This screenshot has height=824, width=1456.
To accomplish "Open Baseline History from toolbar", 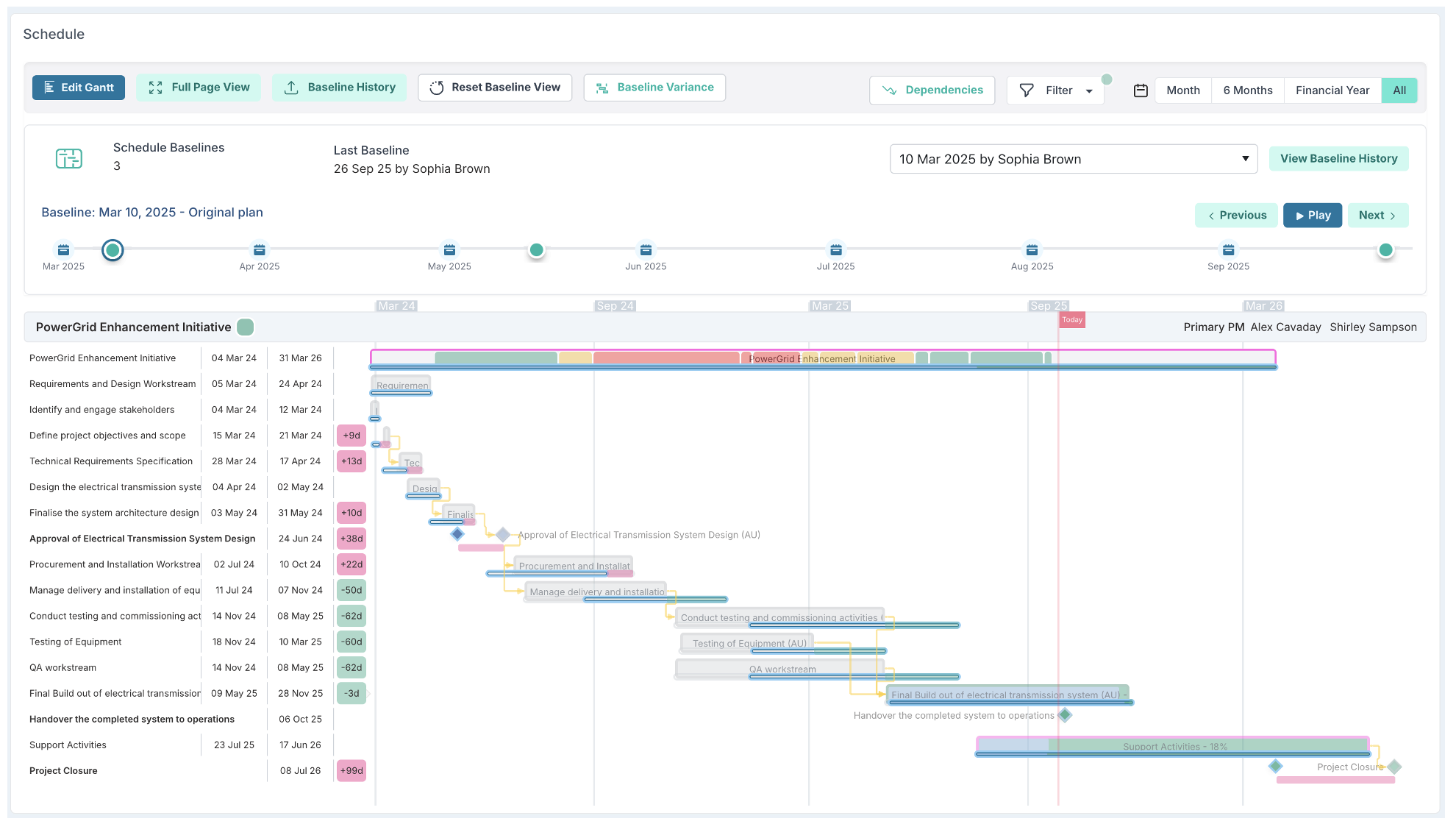I will click(340, 88).
